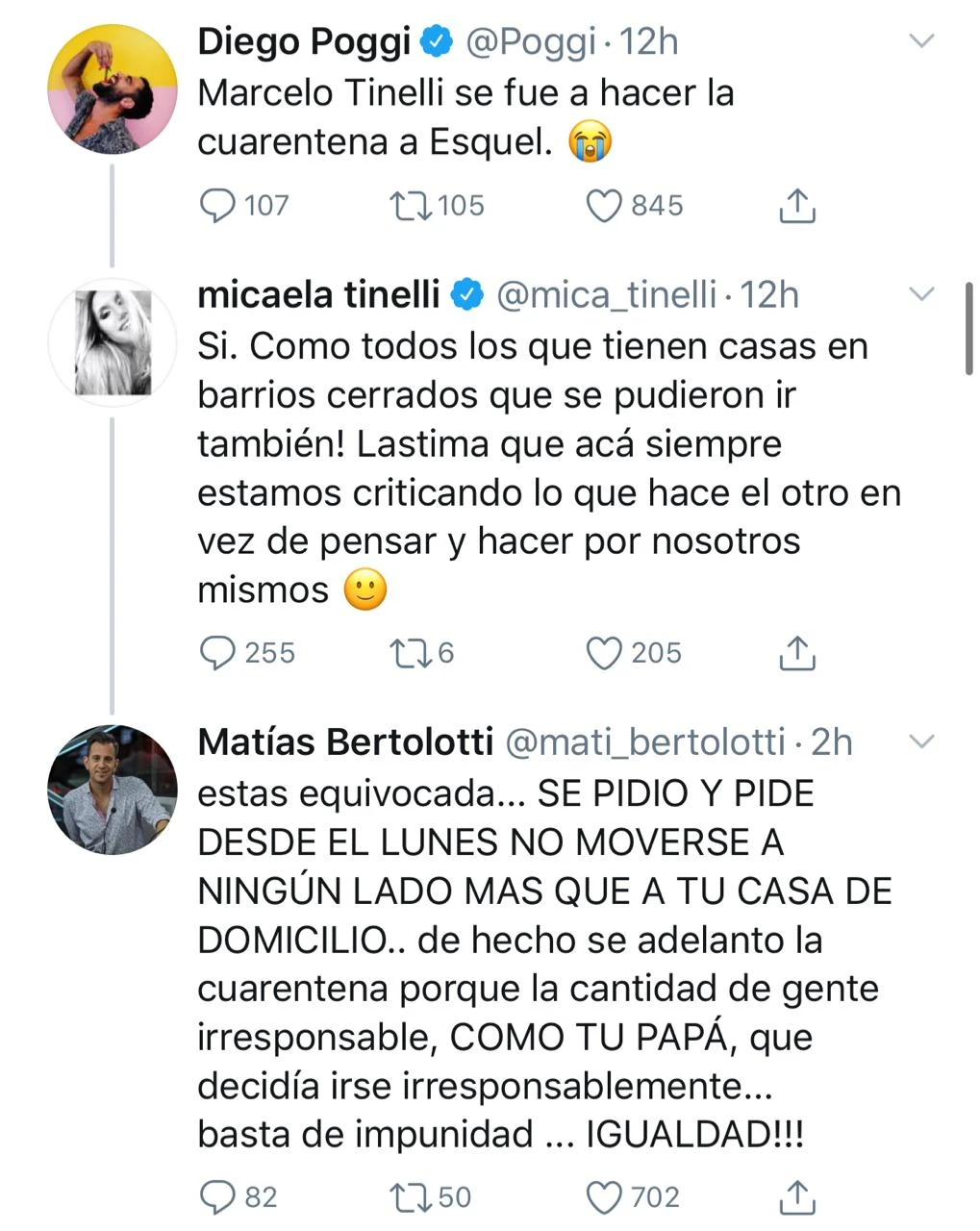Open options chevron on micaela tinelli's tweet
The width and height of the screenshot is (980, 1231).
(x=921, y=294)
